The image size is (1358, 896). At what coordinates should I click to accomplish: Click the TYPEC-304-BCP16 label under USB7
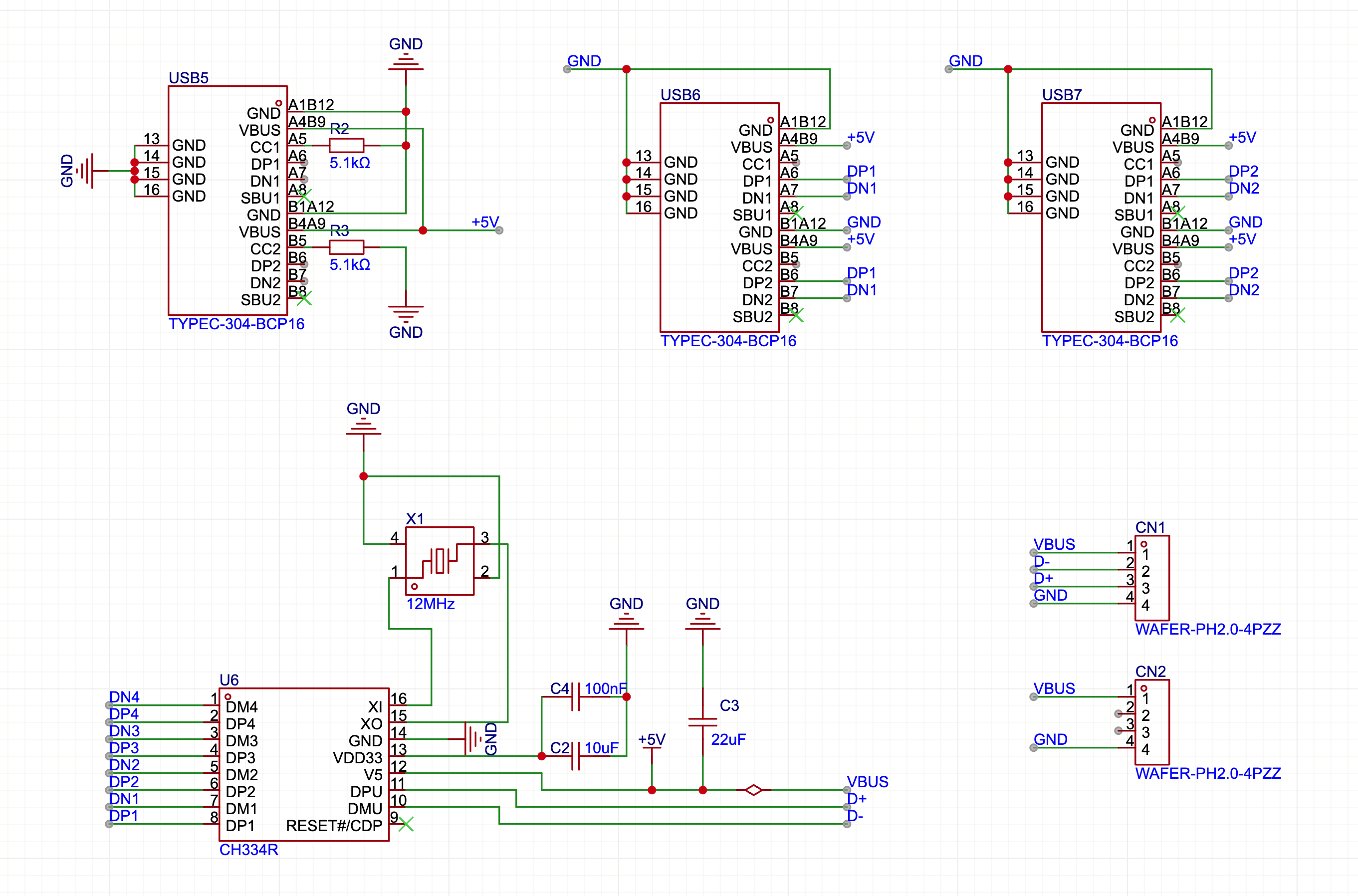click(x=1110, y=341)
